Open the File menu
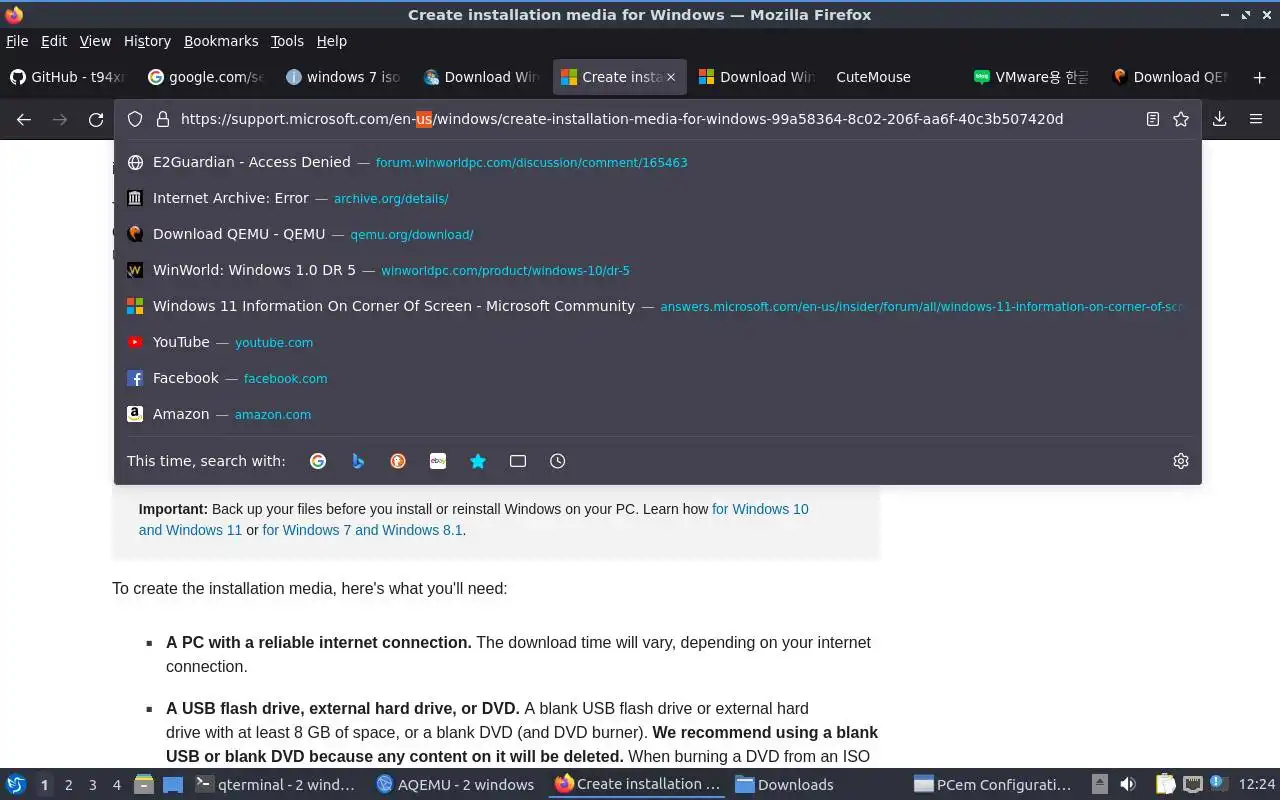The image size is (1280, 800). [x=17, y=41]
